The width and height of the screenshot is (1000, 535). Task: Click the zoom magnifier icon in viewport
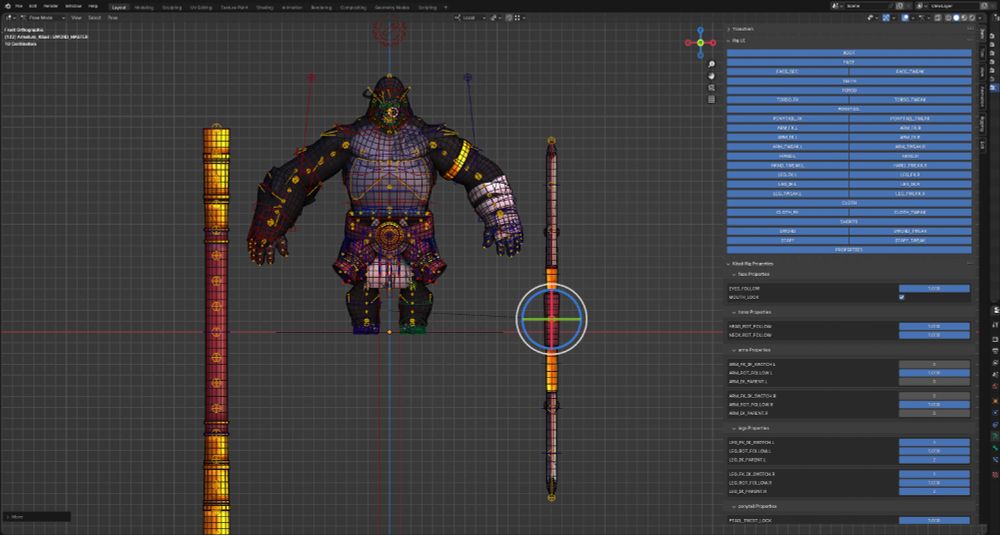712,64
